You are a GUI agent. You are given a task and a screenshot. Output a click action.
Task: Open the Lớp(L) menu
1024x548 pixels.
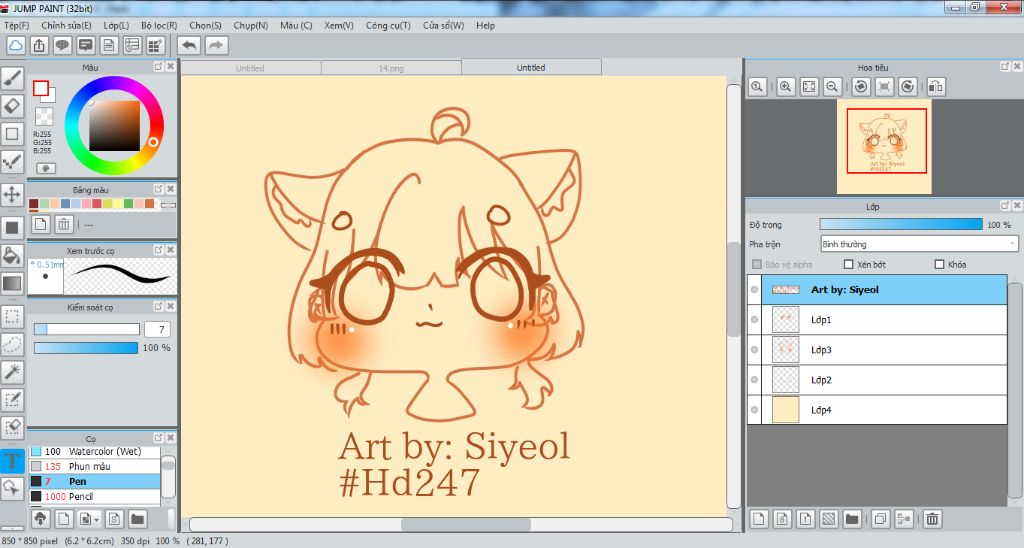(116, 25)
